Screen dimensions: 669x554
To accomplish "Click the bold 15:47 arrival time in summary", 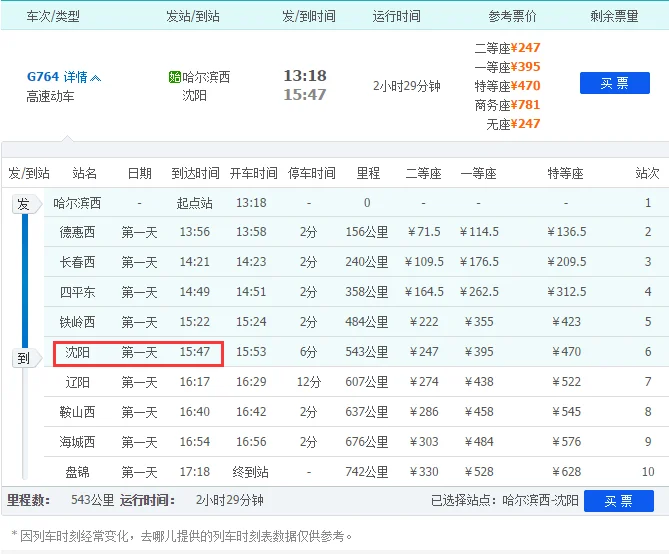I will [305, 95].
